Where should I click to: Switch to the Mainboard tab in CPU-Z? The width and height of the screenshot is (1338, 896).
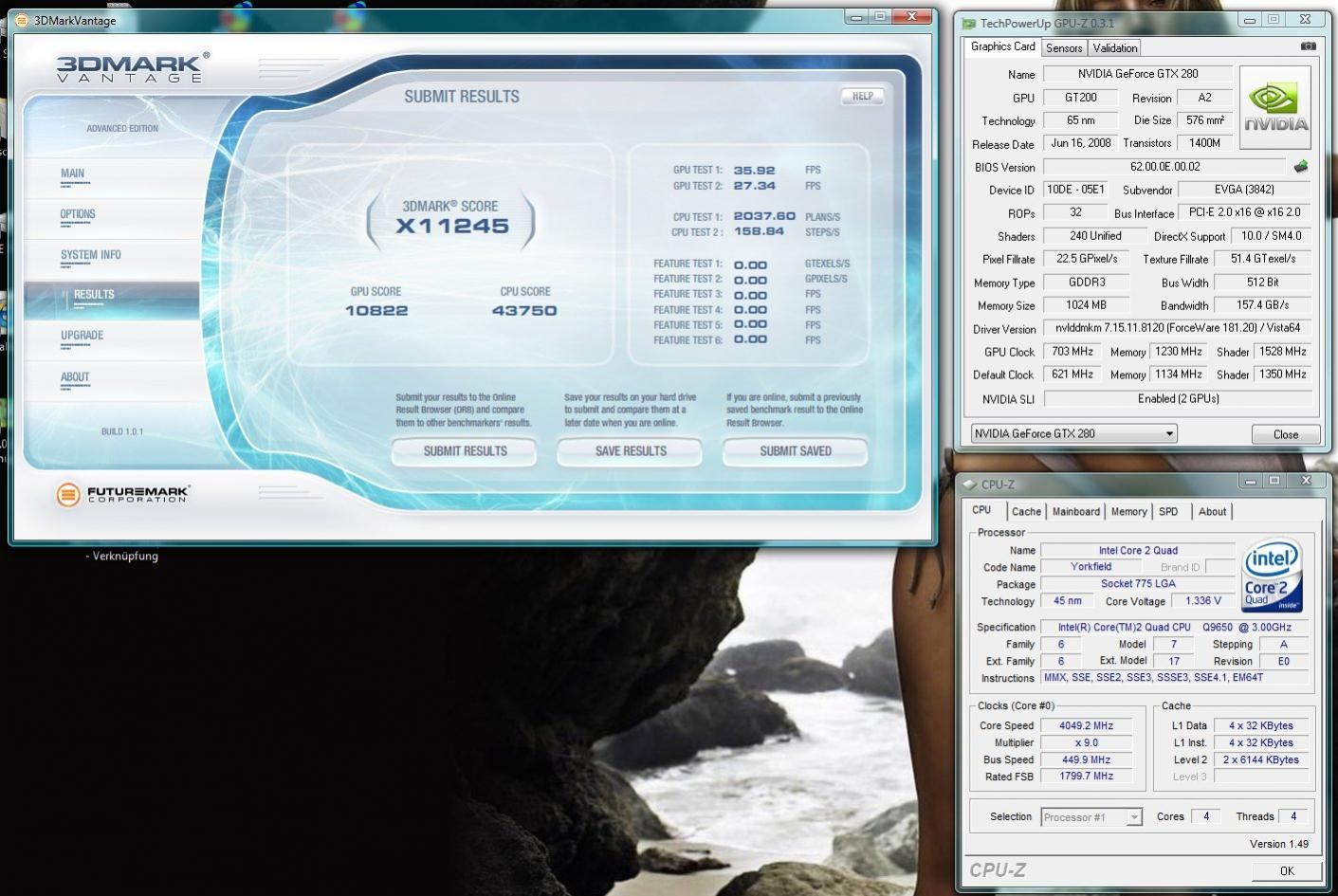click(1076, 512)
